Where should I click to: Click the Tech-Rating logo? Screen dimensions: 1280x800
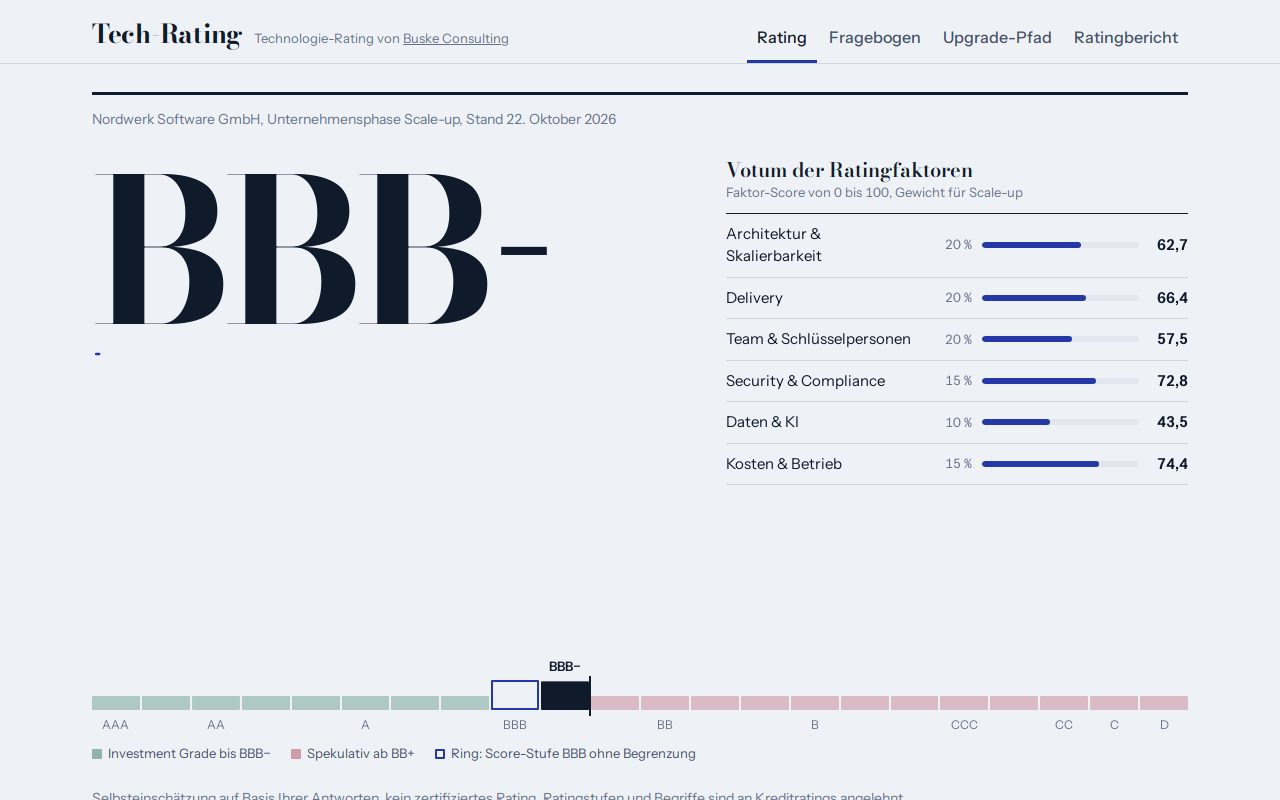point(167,35)
